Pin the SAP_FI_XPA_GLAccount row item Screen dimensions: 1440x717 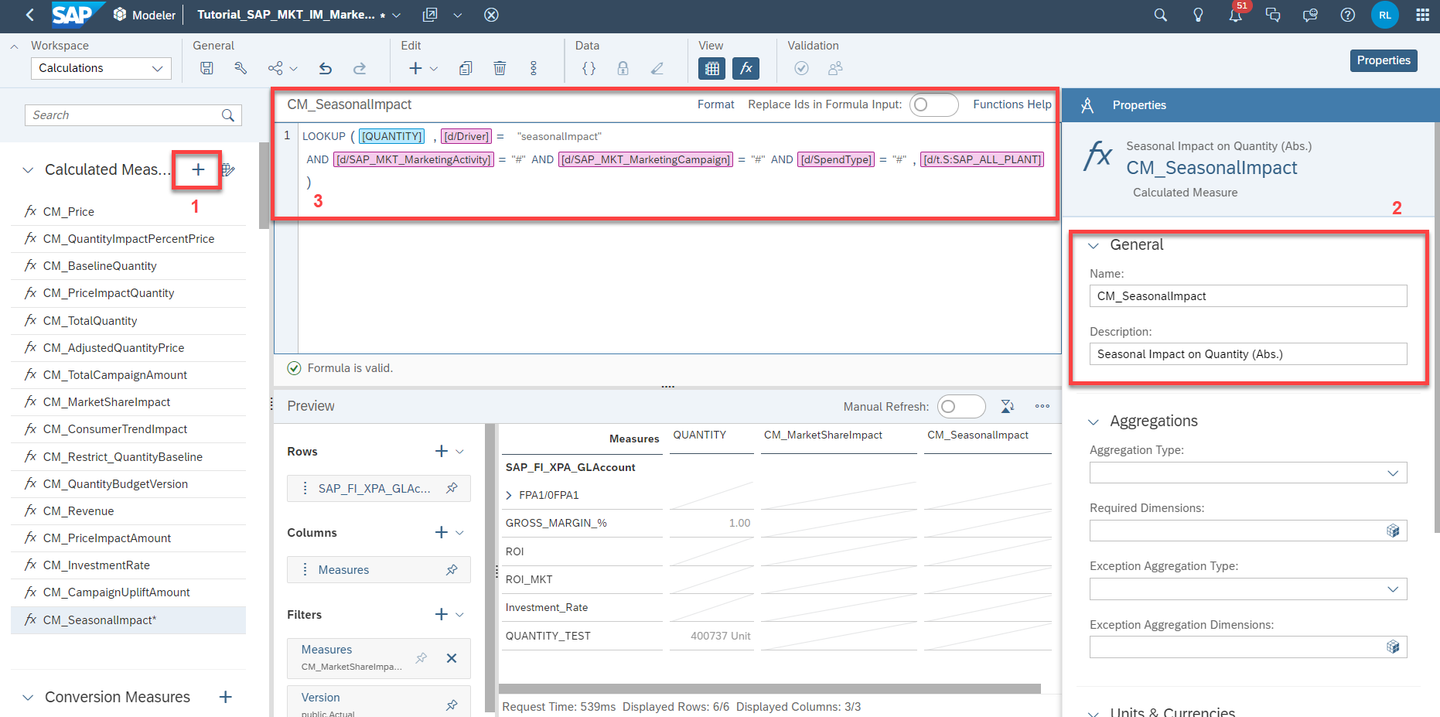pos(452,489)
